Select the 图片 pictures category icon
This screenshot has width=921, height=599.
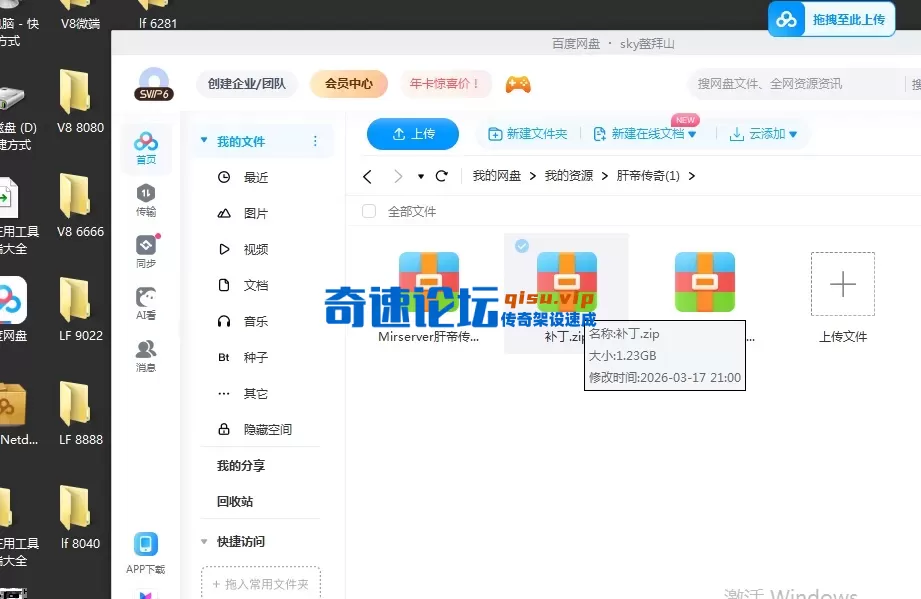tap(223, 212)
